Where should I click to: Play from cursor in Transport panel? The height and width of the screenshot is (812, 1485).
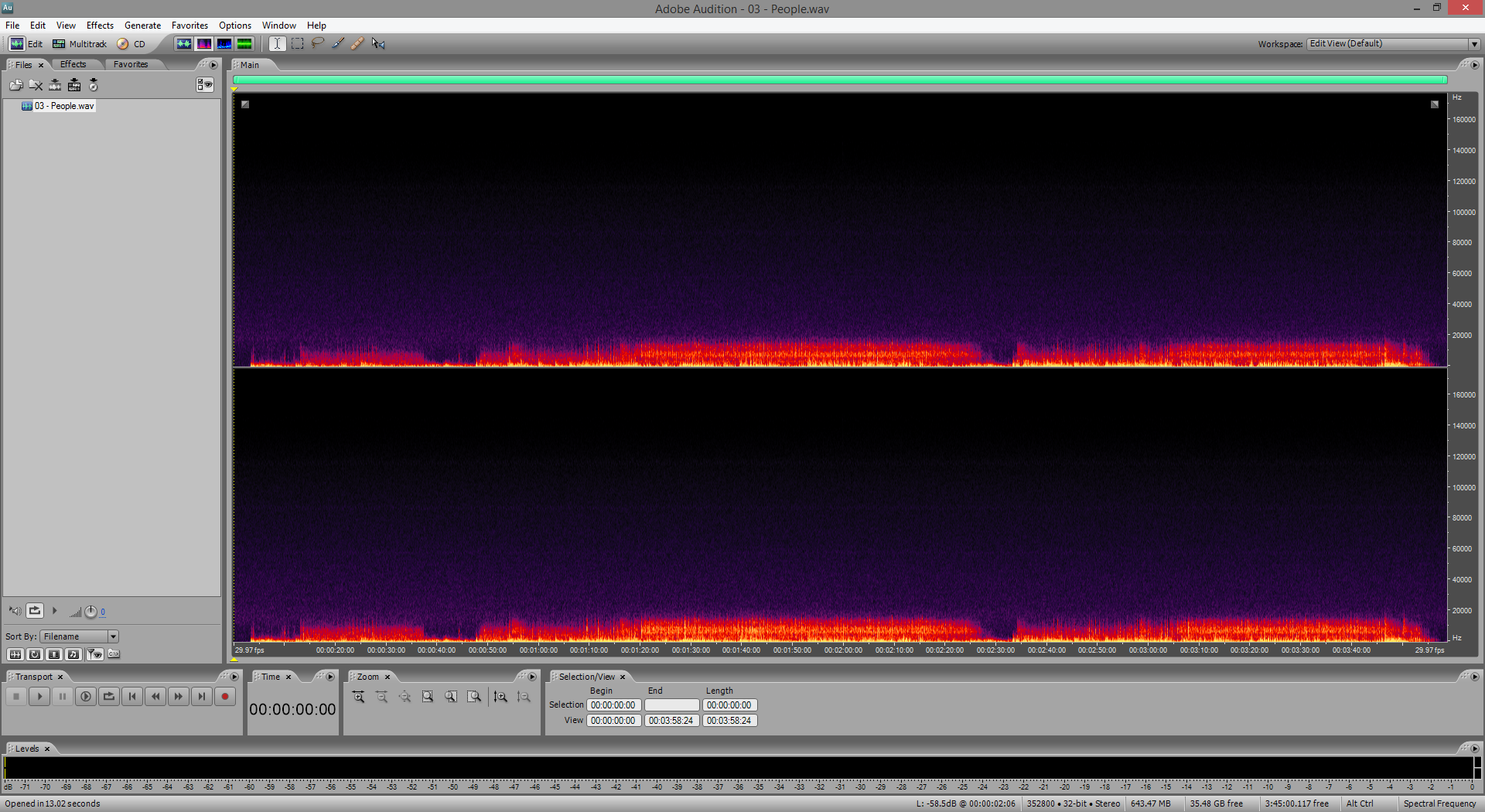(39, 697)
